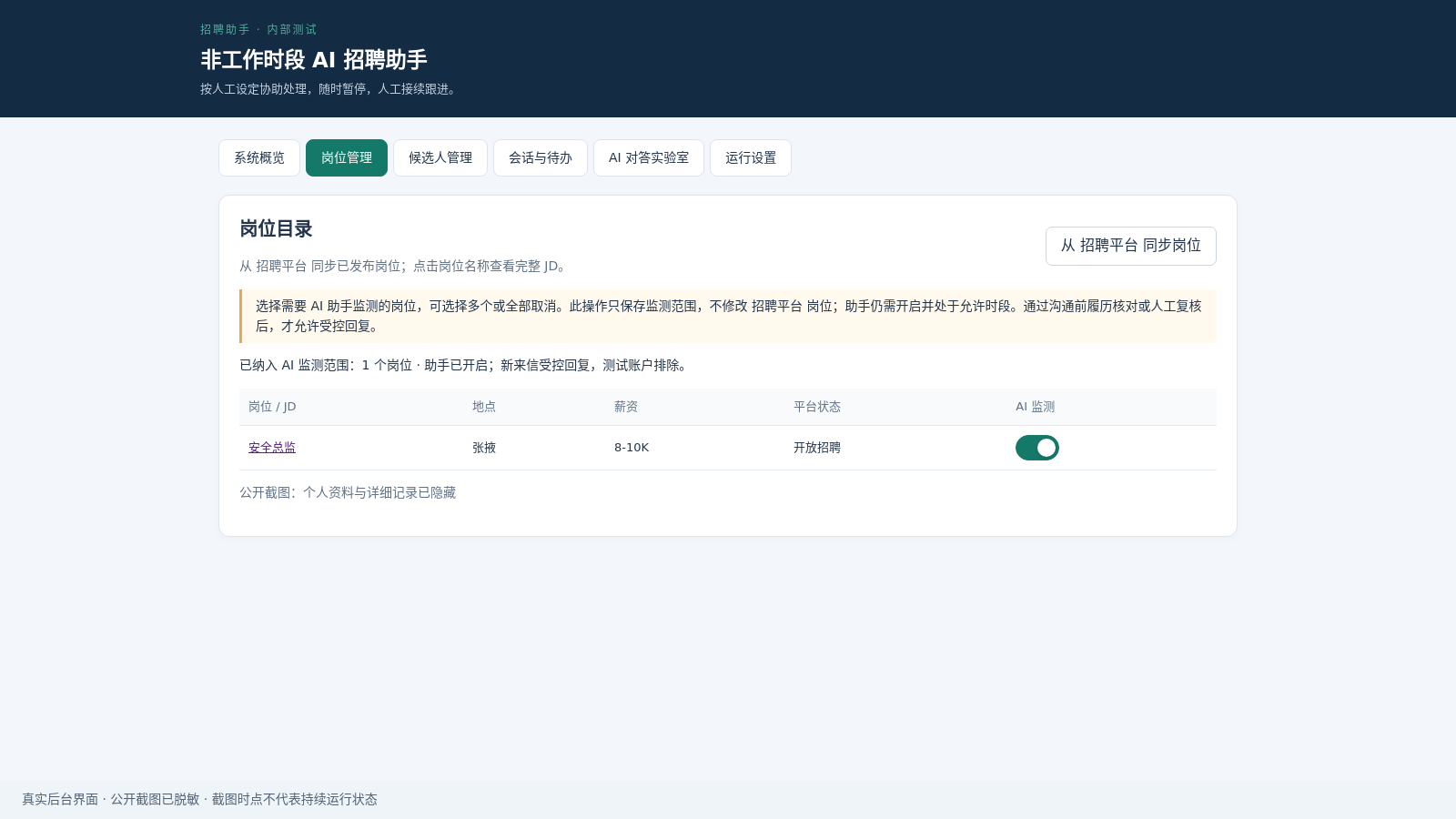Click the AI 监测 column header
1456x819 pixels.
coord(1036,407)
